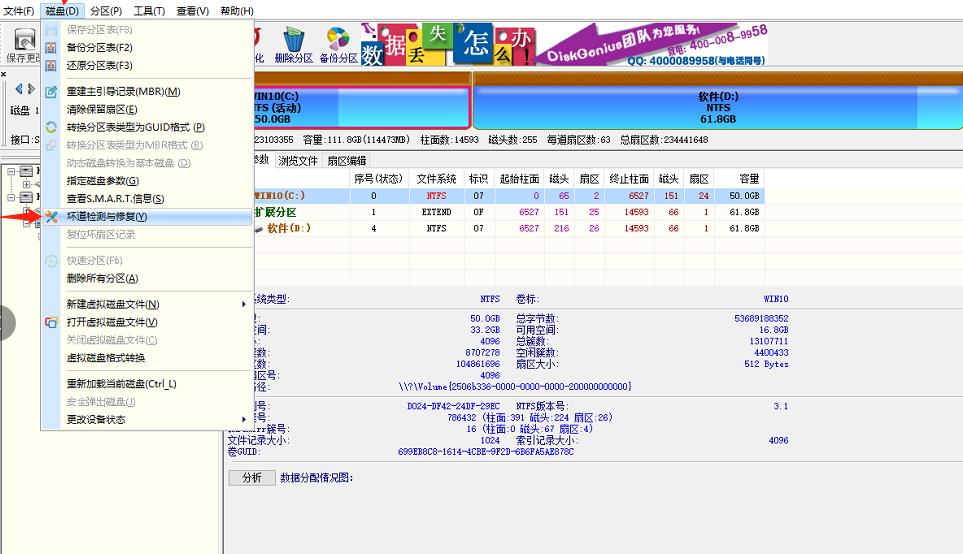
Task: Select 重新加载当前磁盘(Ctrl_L) entry
Action: click(147, 384)
